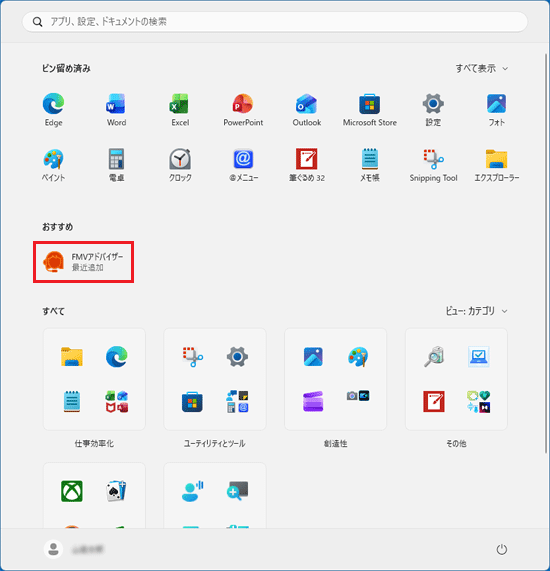Open the pinned クロック app

(180, 165)
